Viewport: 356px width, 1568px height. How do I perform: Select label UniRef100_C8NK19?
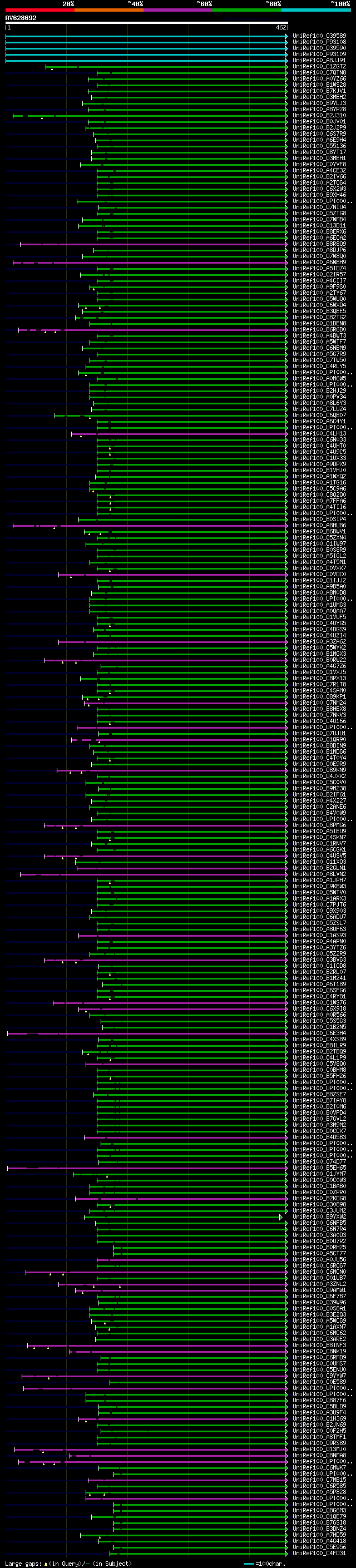pyautogui.click(x=319, y=1351)
